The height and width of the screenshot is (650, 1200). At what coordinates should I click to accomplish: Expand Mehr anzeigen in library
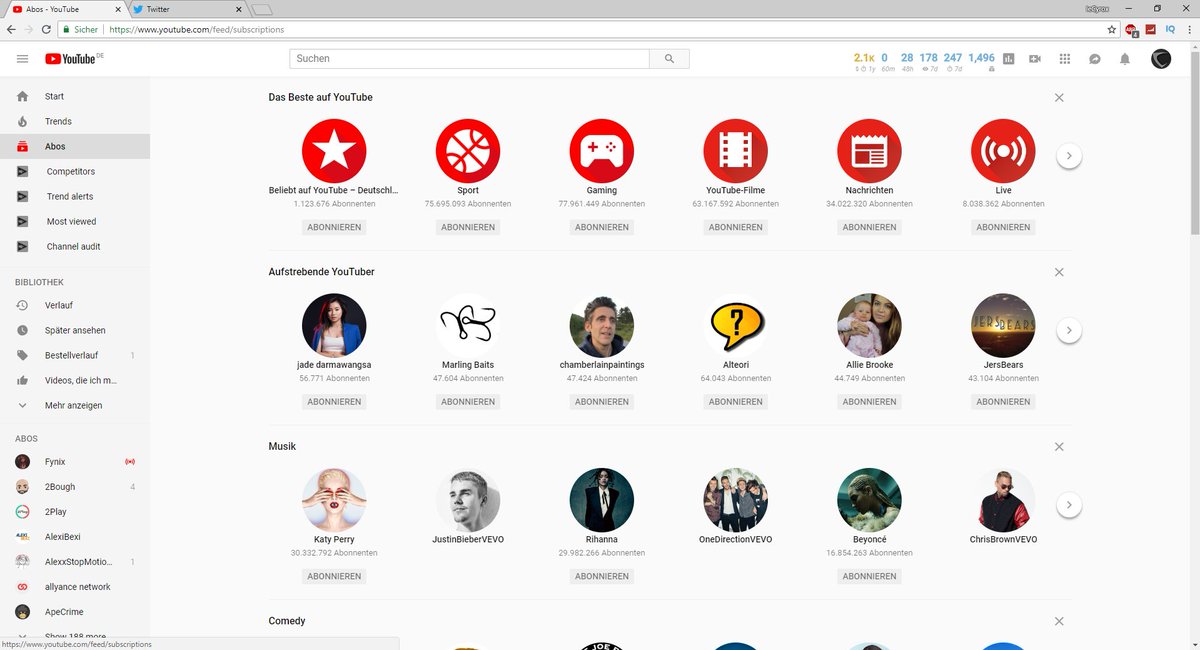[75, 405]
